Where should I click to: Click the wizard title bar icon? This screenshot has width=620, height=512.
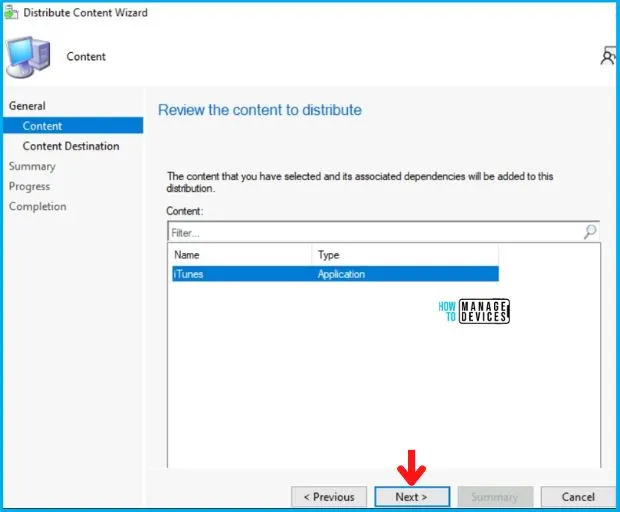click(11, 13)
